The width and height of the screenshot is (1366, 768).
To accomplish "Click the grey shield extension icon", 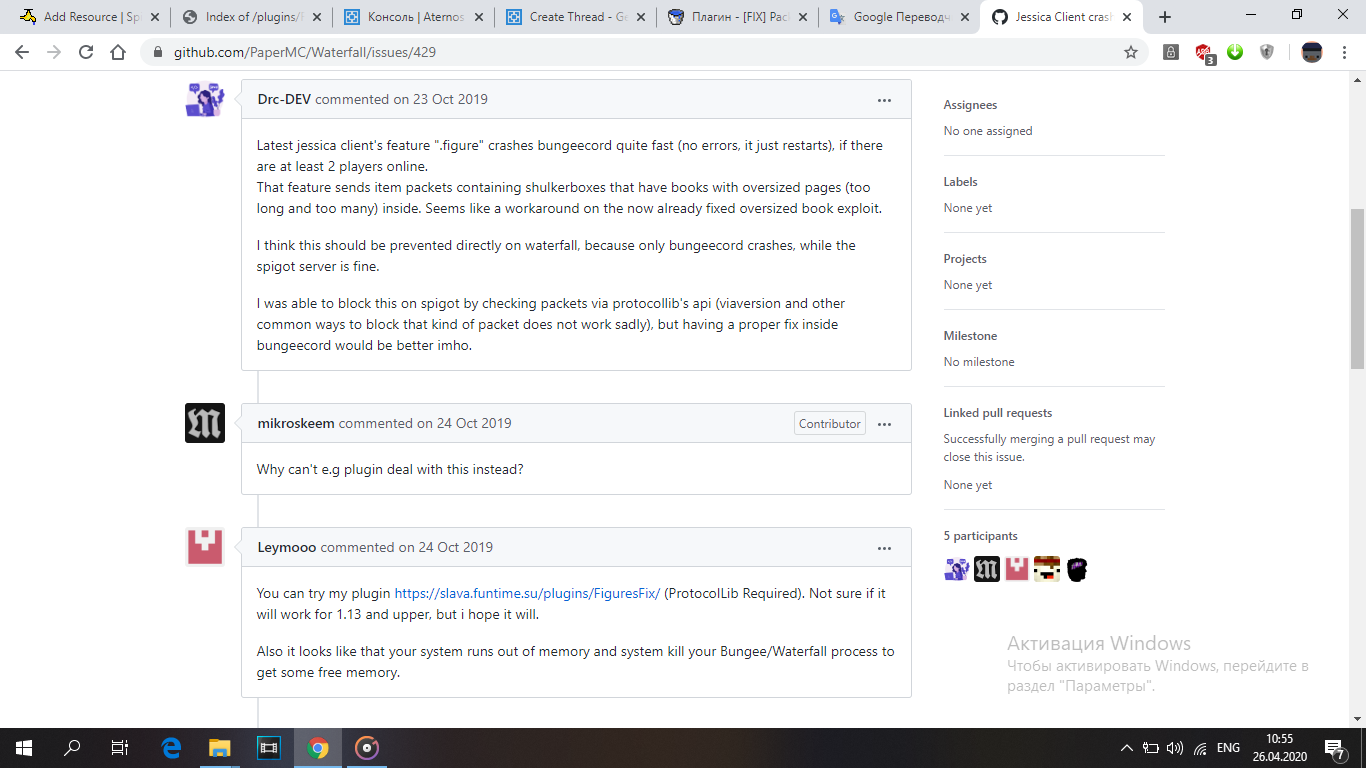I will coord(1267,52).
